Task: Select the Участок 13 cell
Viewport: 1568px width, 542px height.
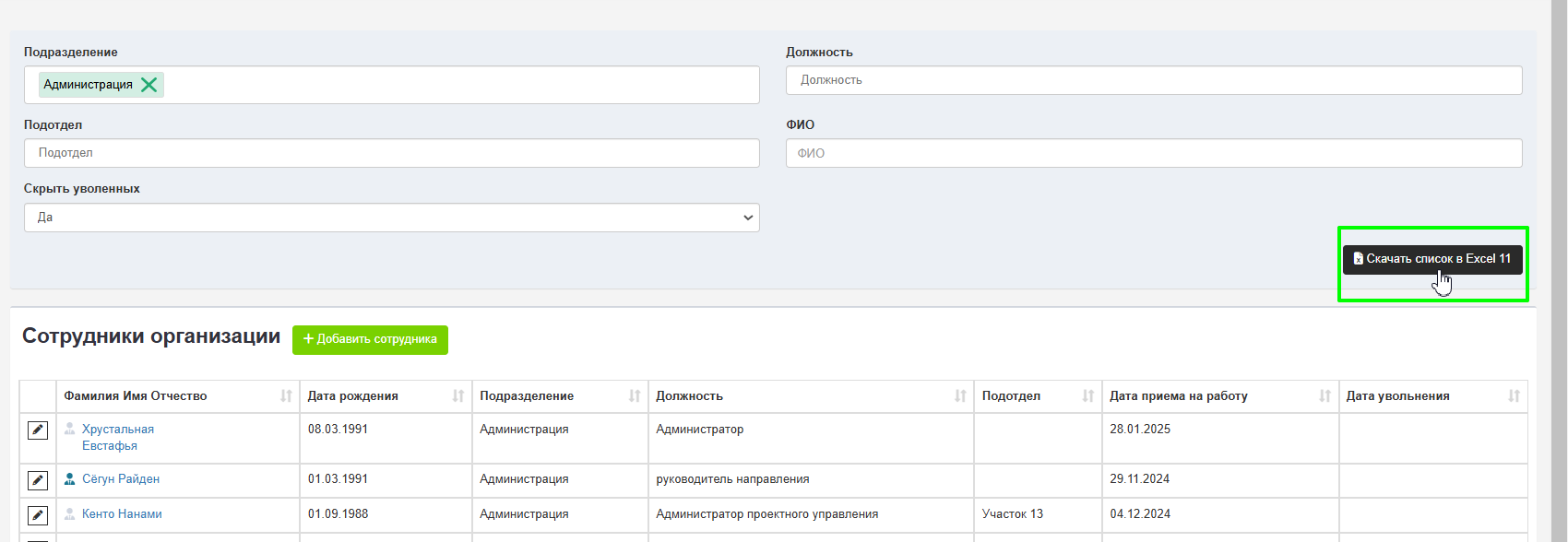Action: click(1038, 514)
